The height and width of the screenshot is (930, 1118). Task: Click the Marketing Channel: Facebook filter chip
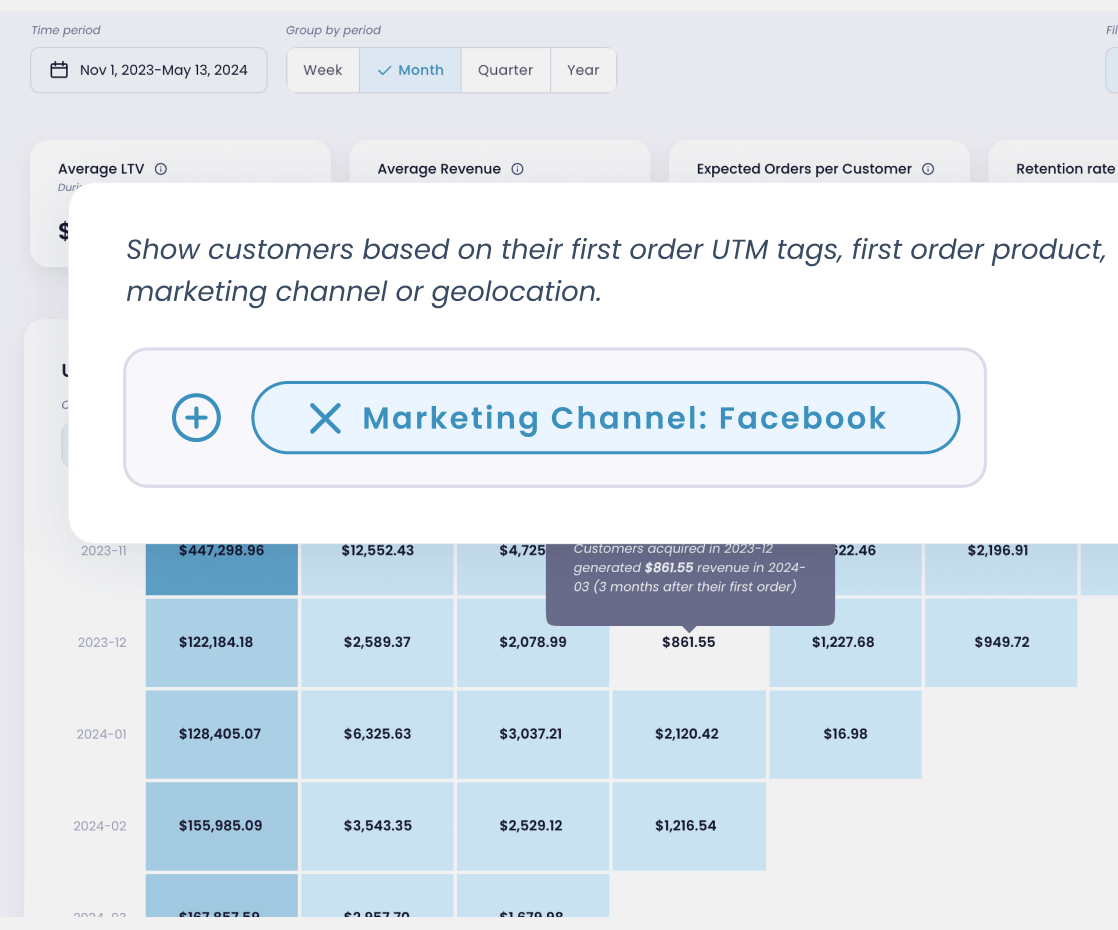point(605,418)
